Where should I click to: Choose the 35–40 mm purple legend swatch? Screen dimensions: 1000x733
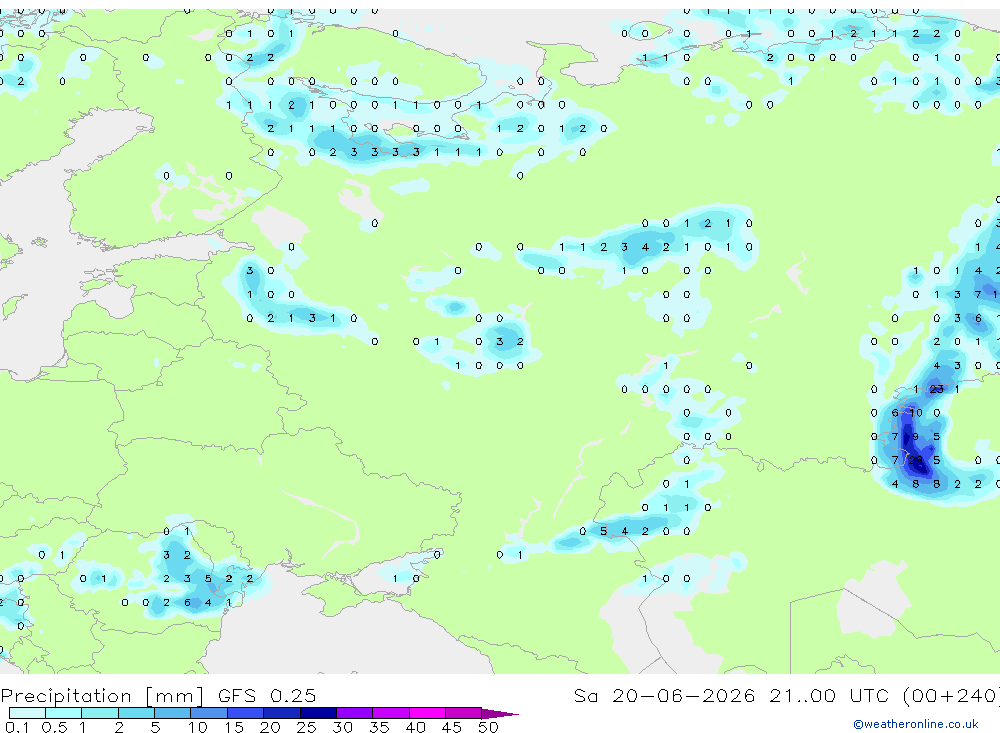tap(390, 713)
